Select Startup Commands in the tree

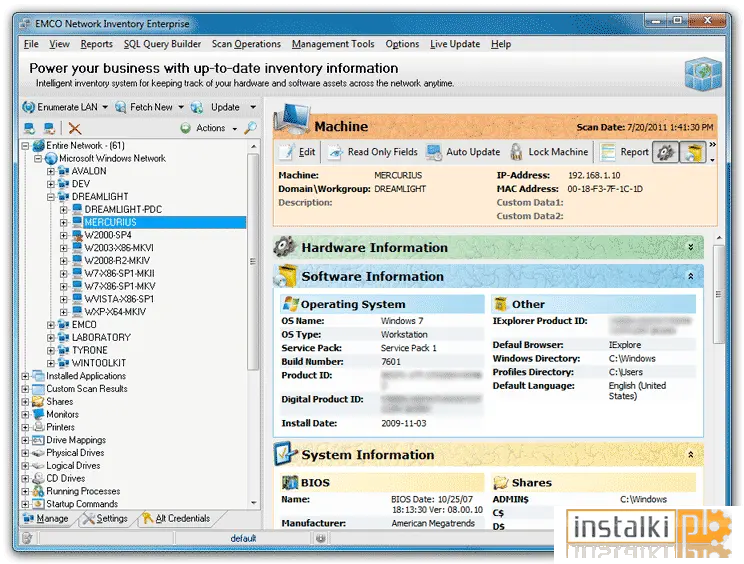(82, 504)
